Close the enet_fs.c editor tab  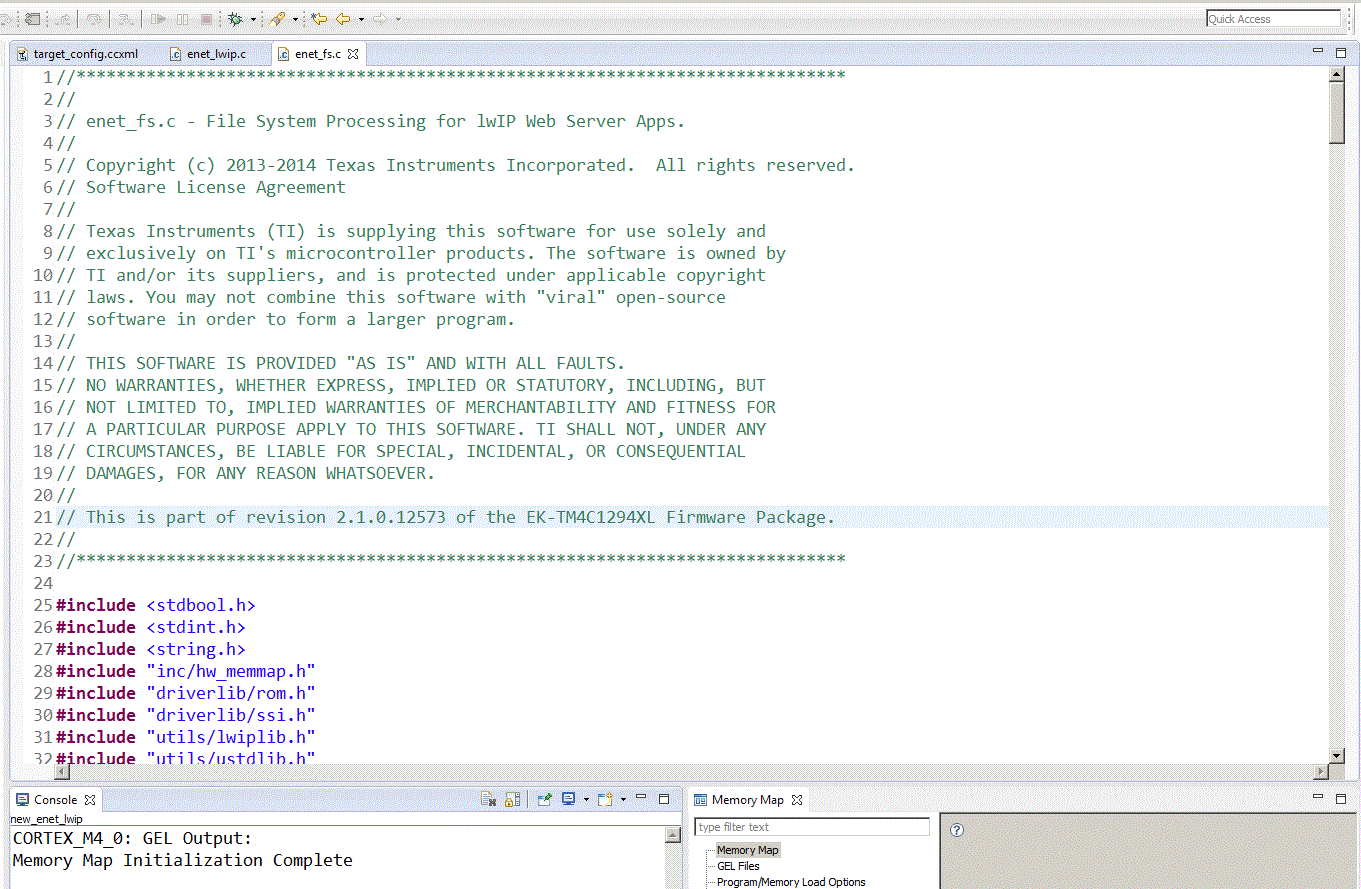coord(352,54)
